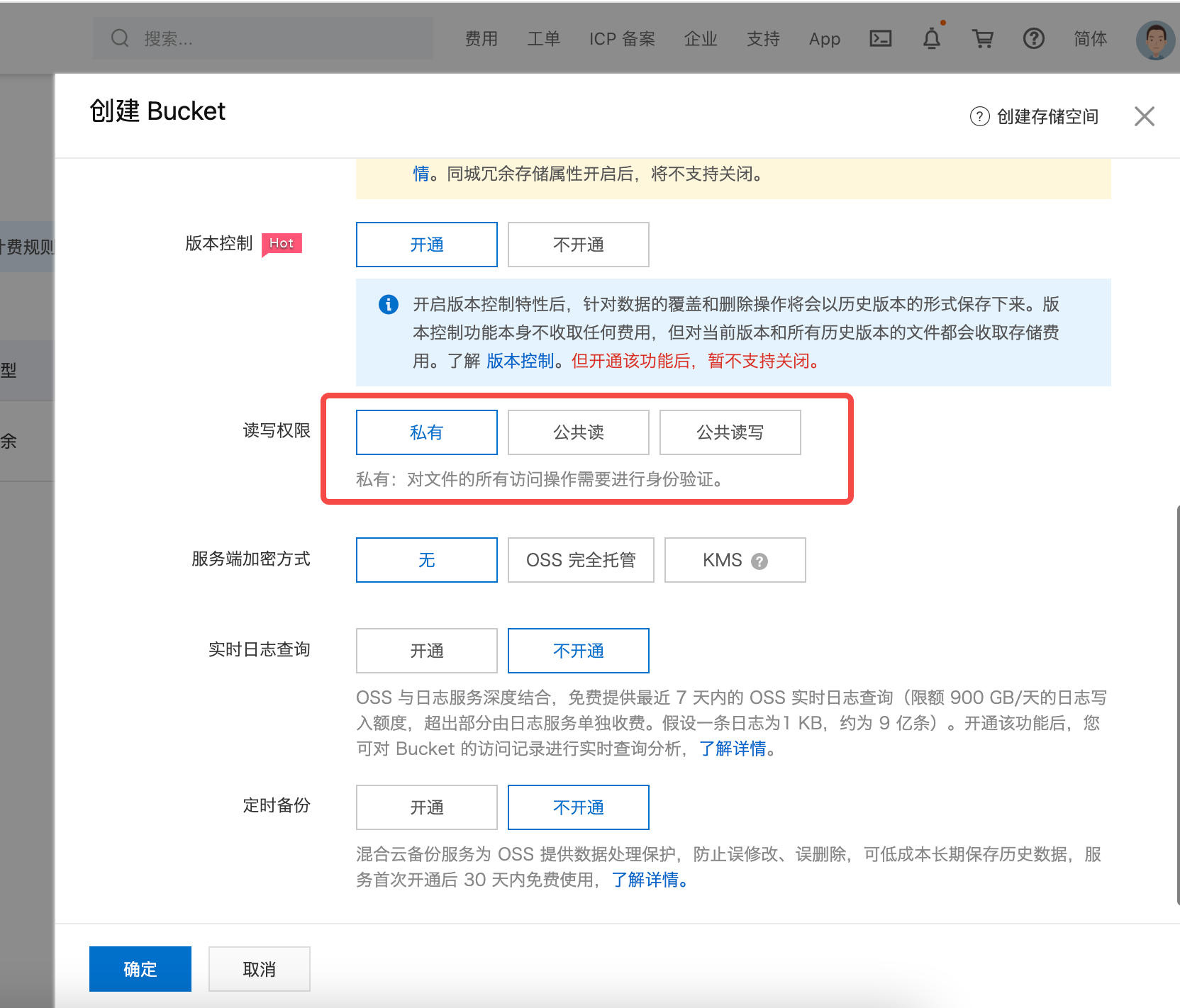Open the 工单 menu
Screen dimensions: 1180x1008
pyautogui.click(x=544, y=39)
